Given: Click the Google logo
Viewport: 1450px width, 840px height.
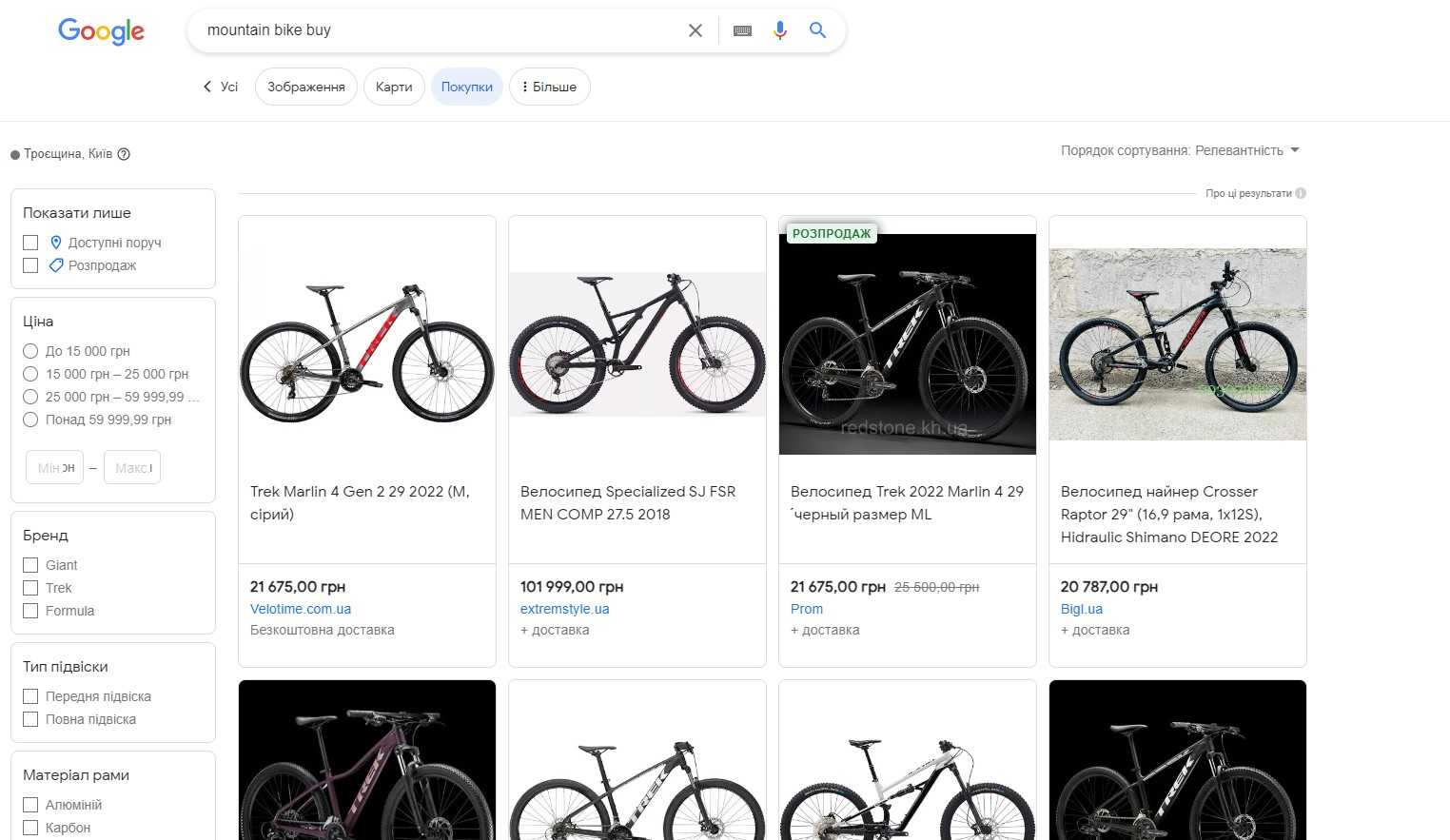Looking at the screenshot, I should 101,31.
